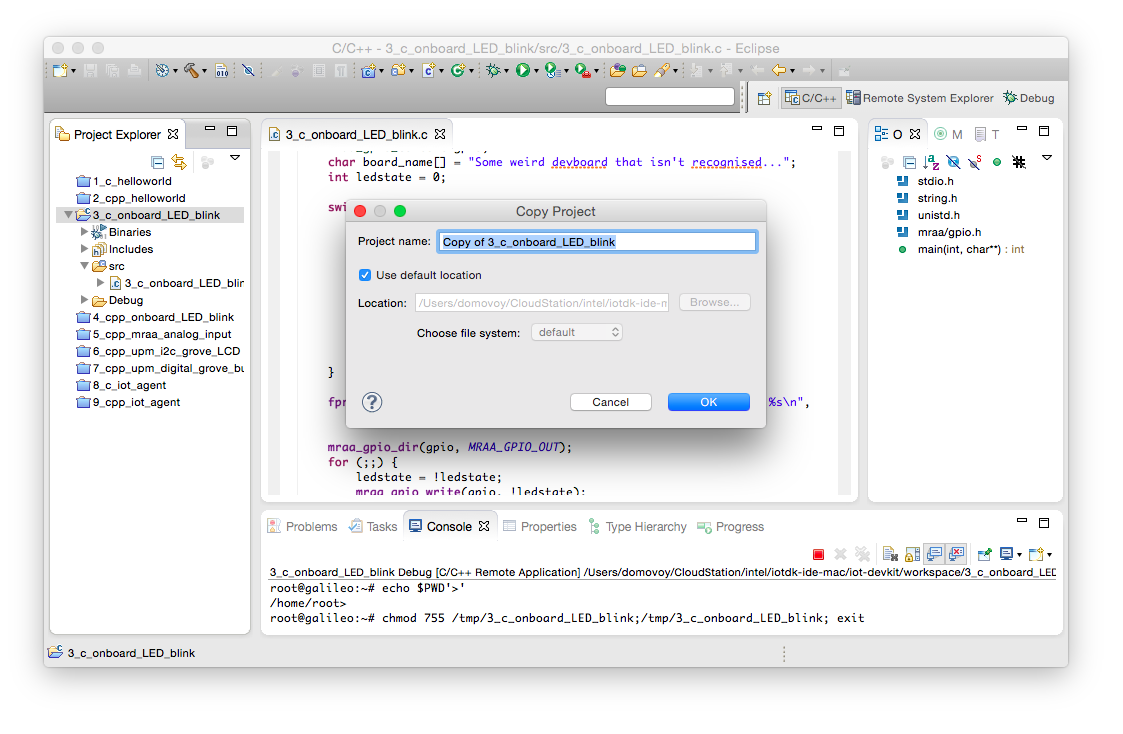The height and width of the screenshot is (734, 1123).
Task: Click the Project name text field
Action: coord(597,242)
